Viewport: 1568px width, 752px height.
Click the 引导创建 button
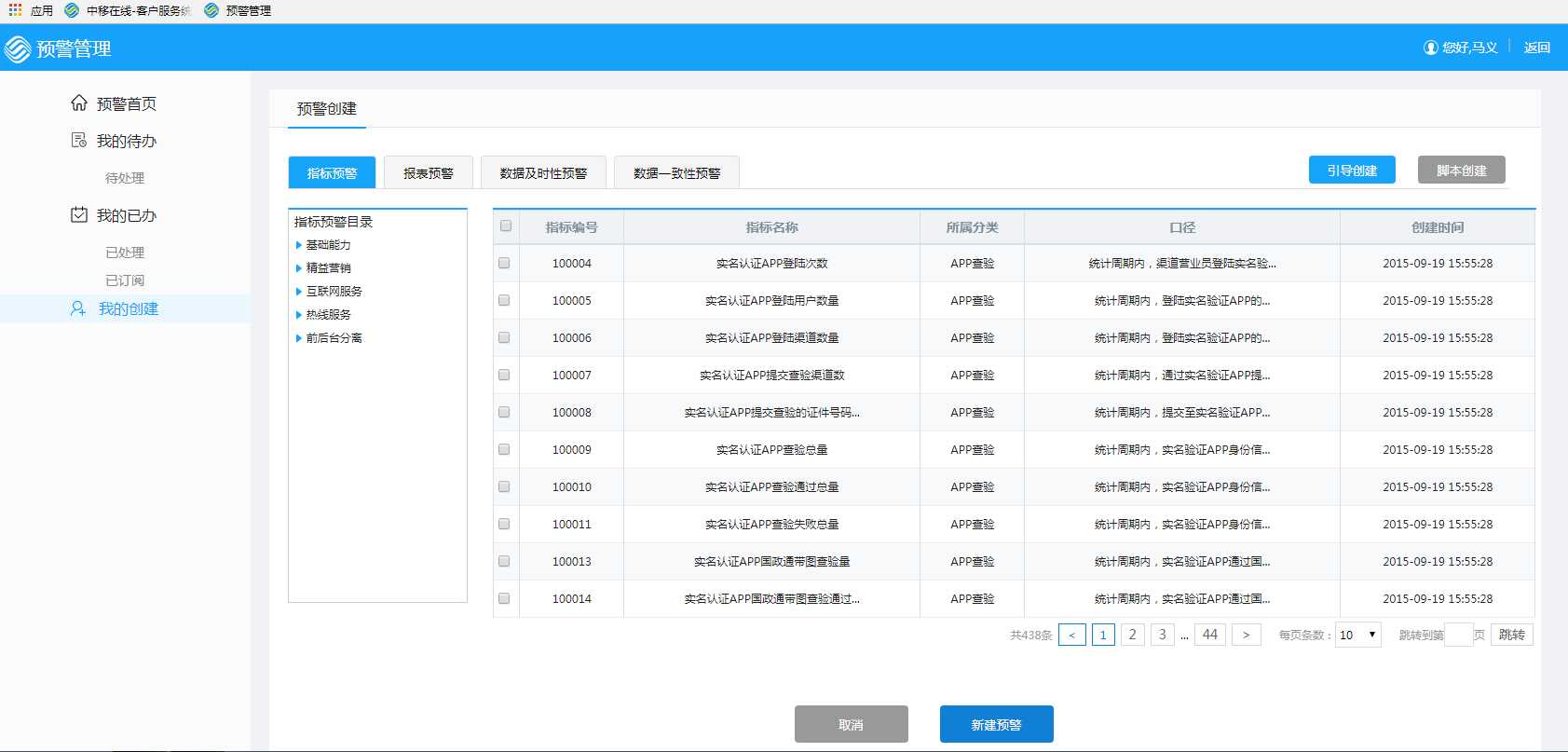coord(1352,171)
